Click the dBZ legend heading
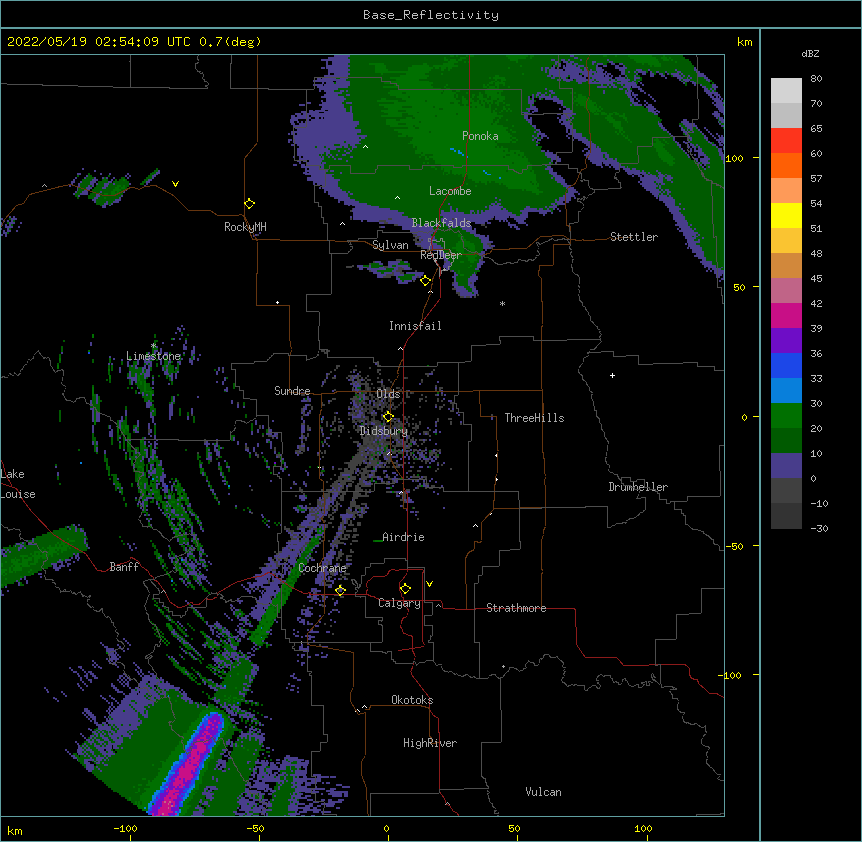The image size is (862, 842). [x=810, y=53]
